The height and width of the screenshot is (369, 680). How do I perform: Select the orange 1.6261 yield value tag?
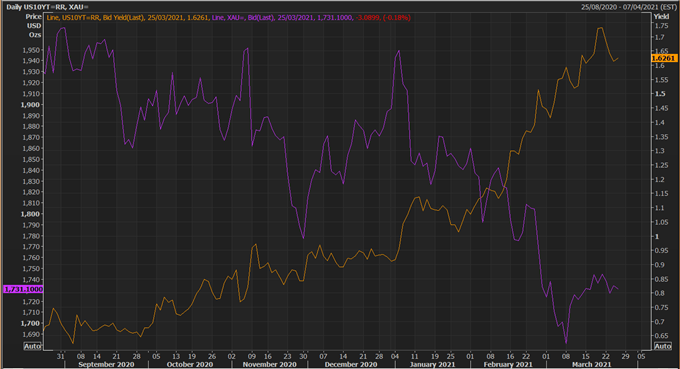pos(664,58)
